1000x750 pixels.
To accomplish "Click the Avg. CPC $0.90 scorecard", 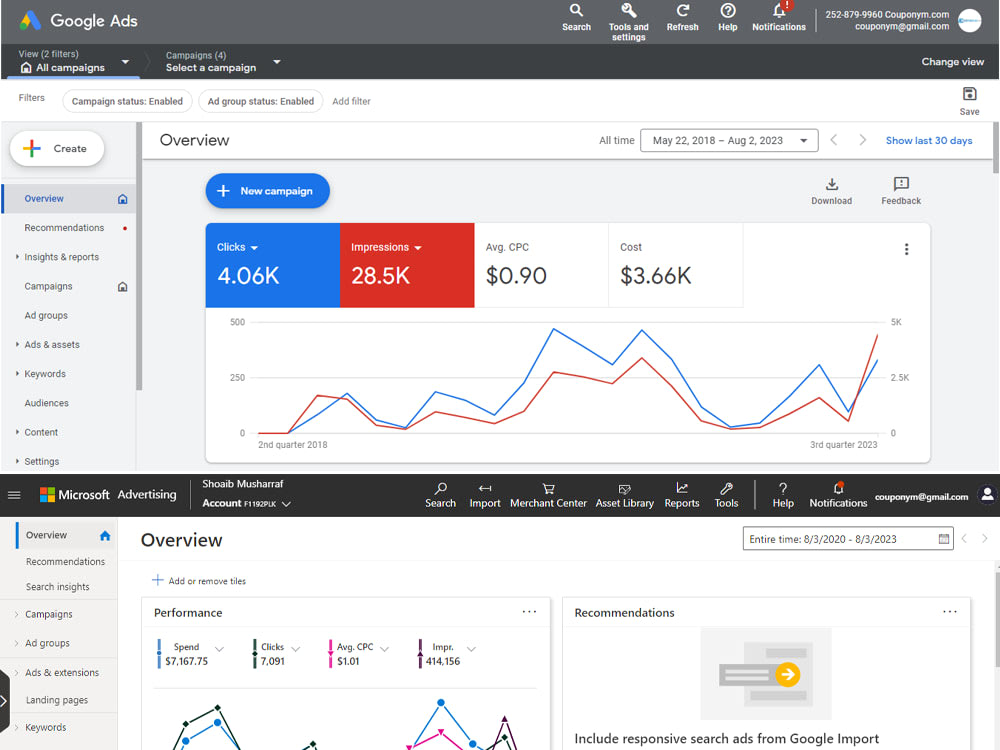I will pyautogui.click(x=541, y=265).
